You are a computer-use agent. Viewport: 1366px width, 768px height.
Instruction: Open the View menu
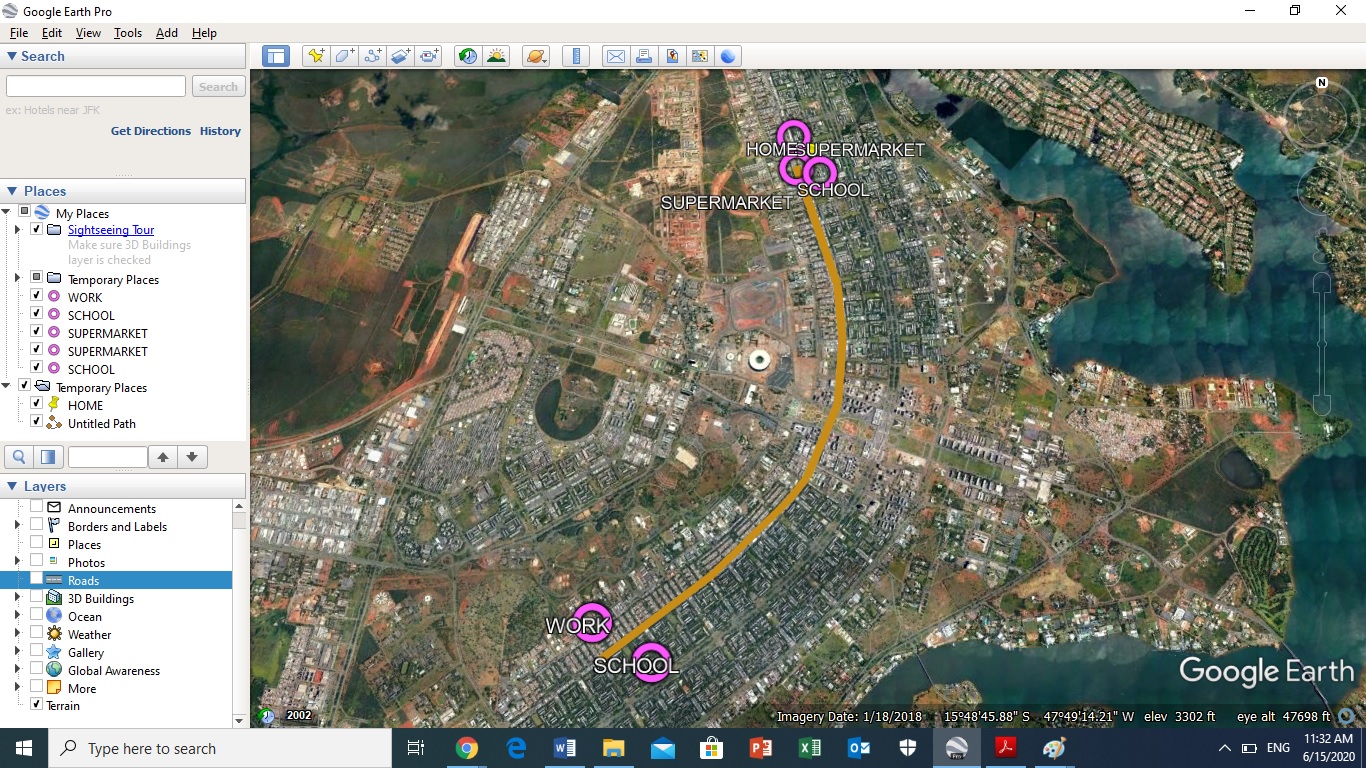pos(88,33)
